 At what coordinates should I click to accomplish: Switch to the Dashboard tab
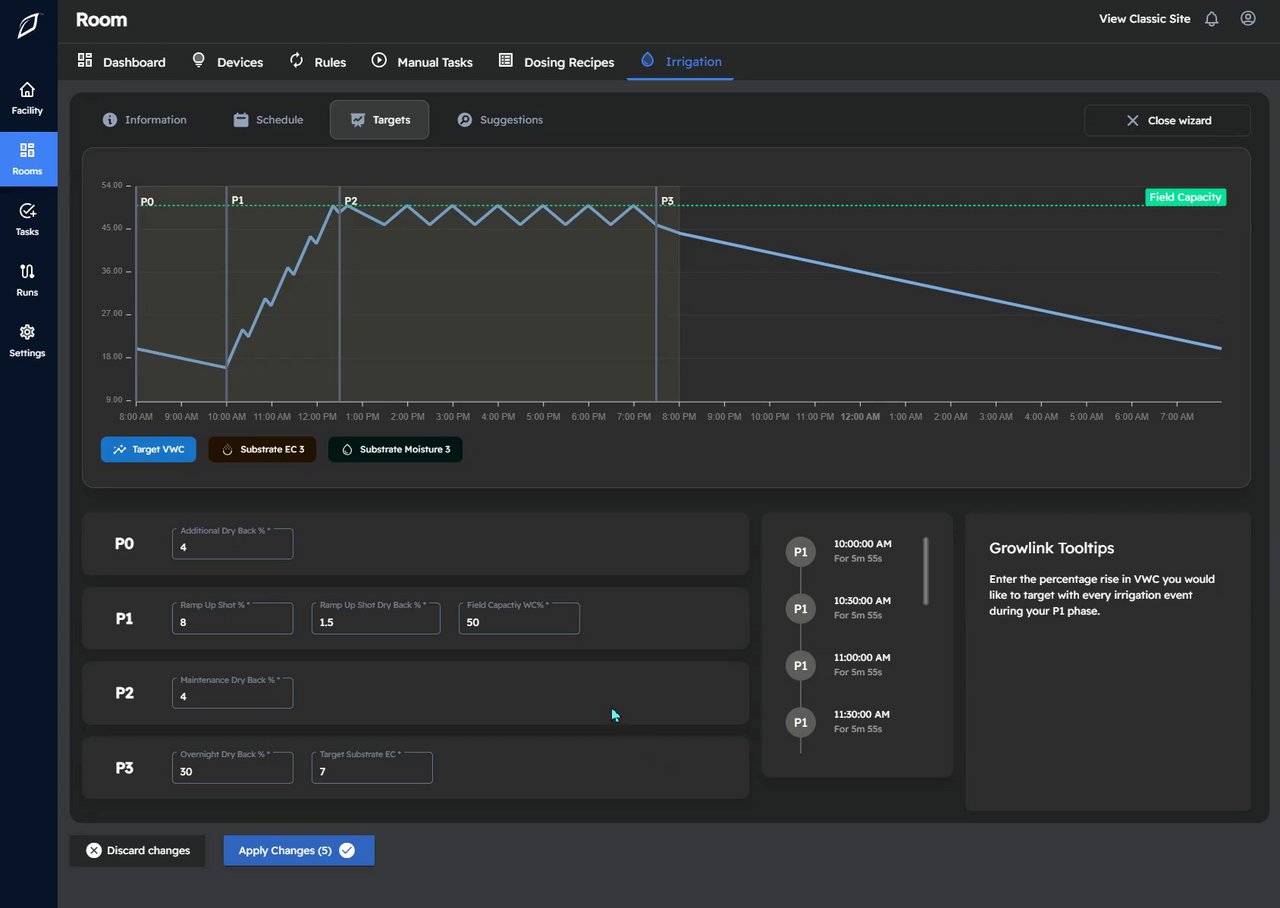(122, 61)
